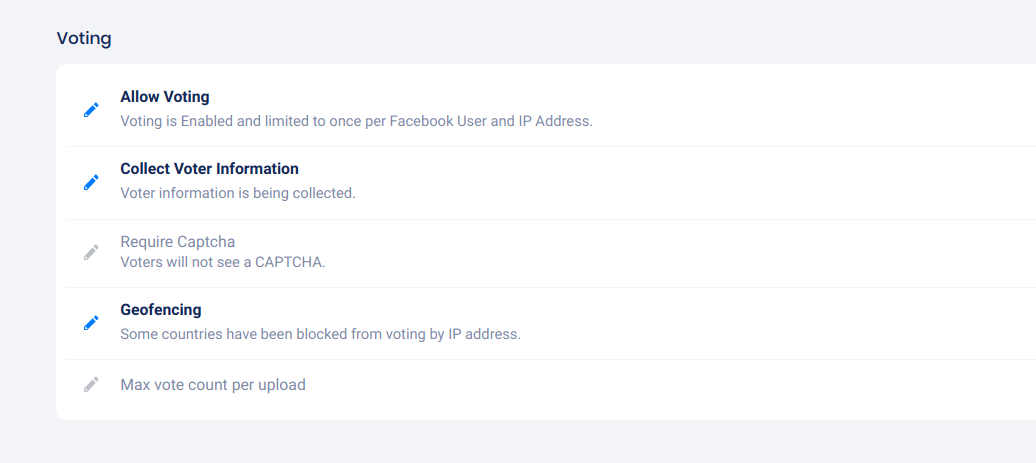1036x463 pixels.
Task: Open the Collect Voter Information setting title
Action: (209, 169)
